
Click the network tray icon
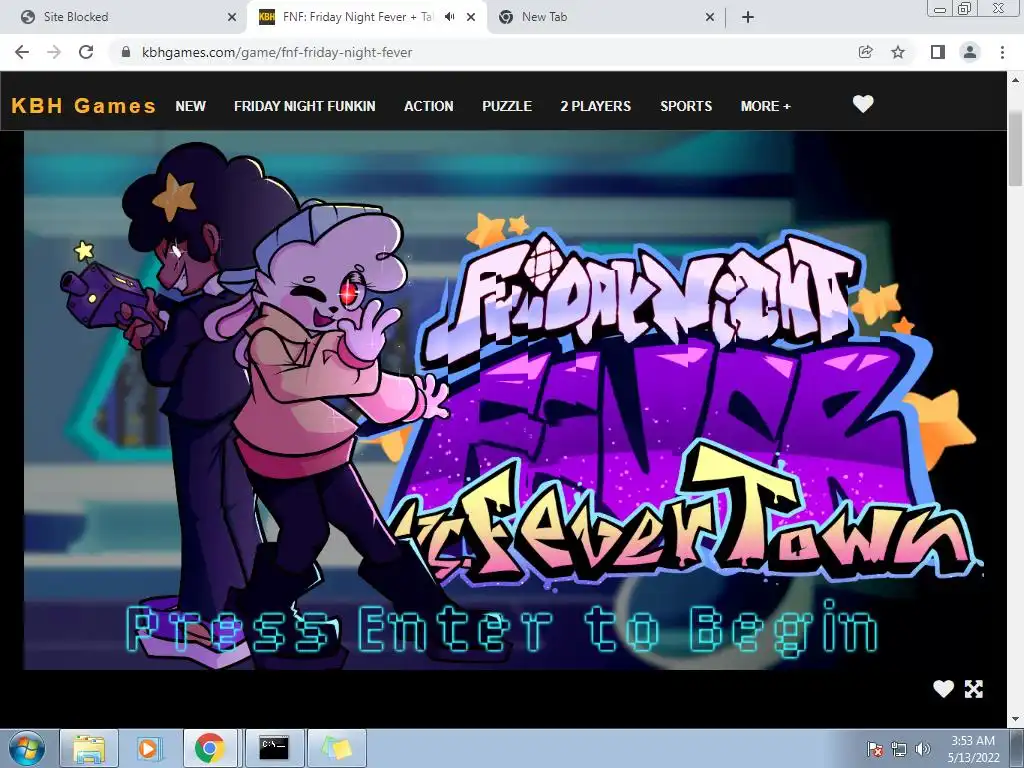pos(899,748)
